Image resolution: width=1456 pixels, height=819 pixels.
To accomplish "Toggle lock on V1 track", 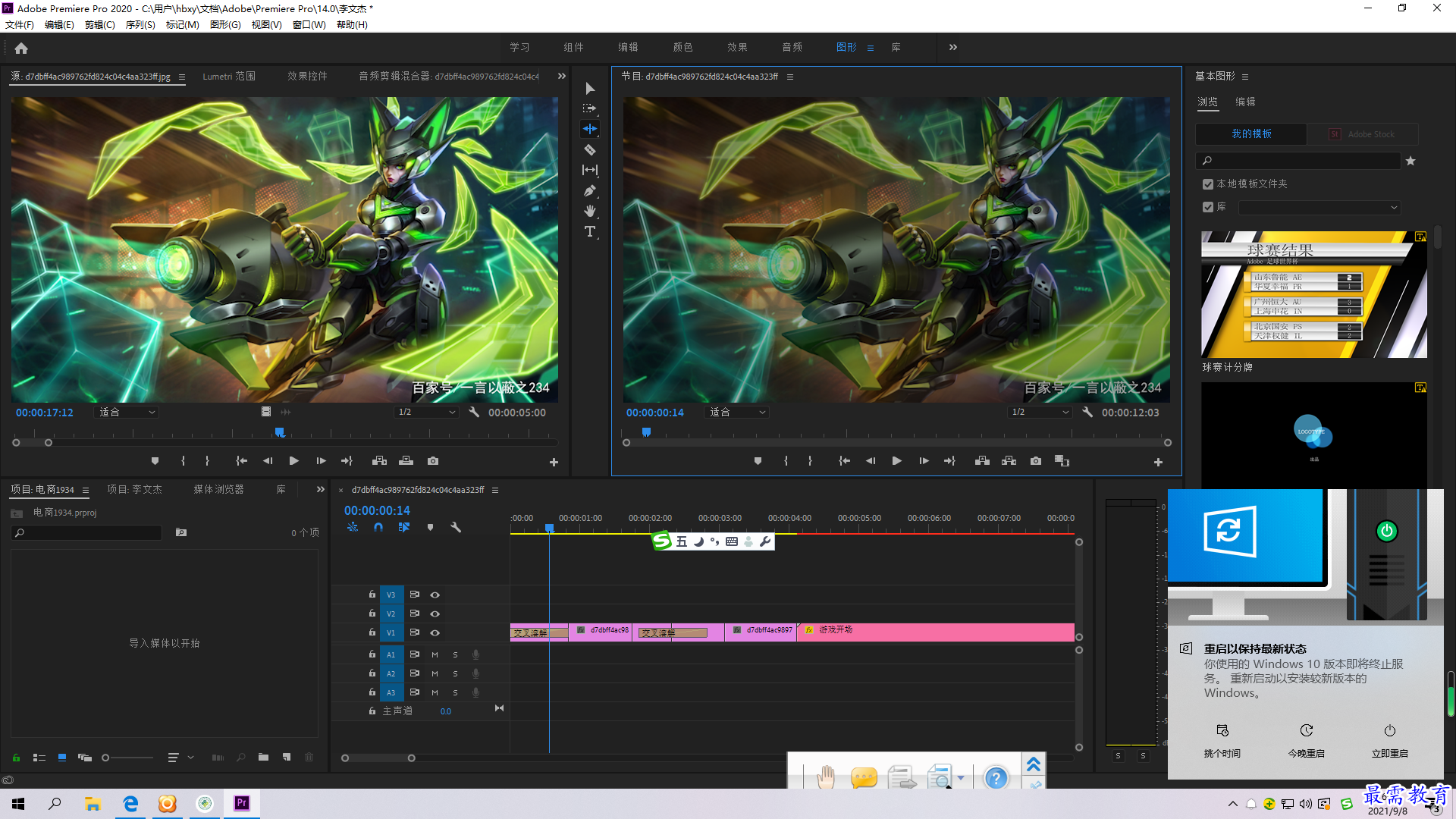I will coord(372,632).
